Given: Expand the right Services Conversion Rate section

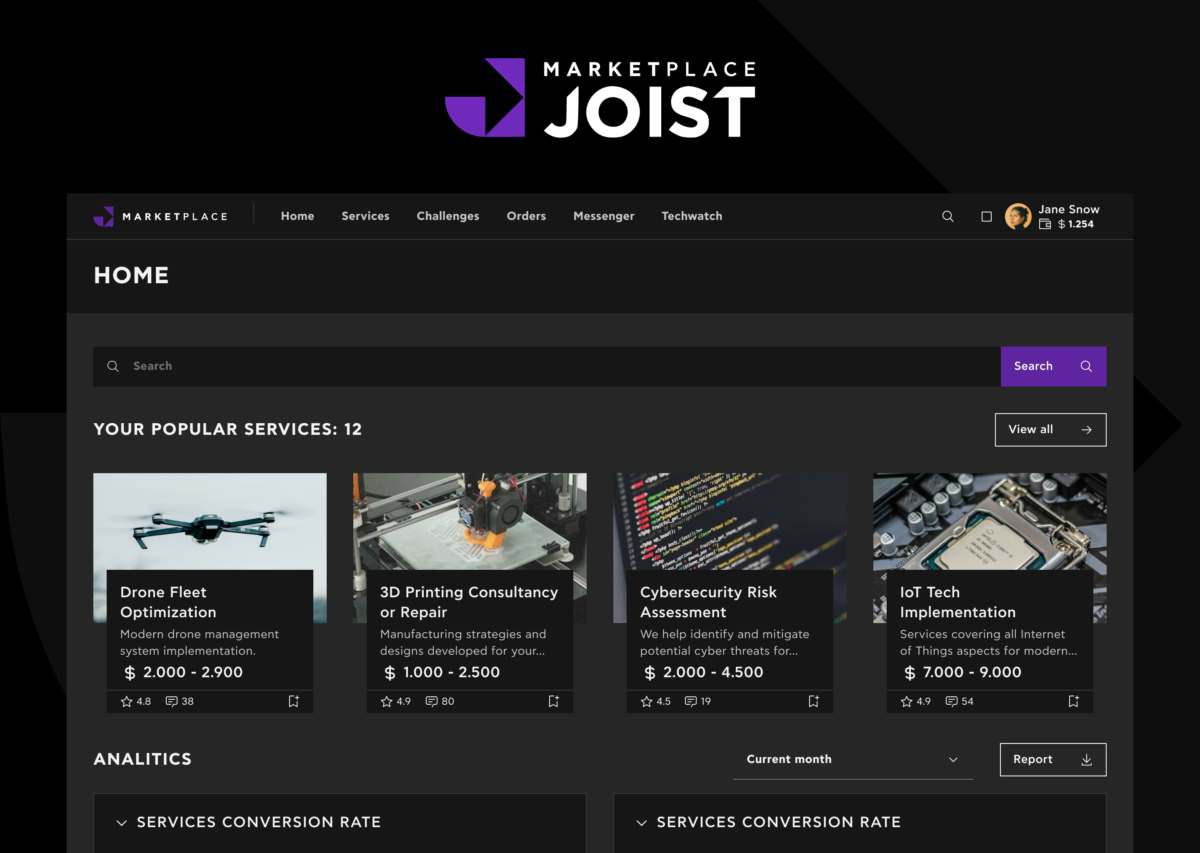Looking at the screenshot, I should (641, 822).
